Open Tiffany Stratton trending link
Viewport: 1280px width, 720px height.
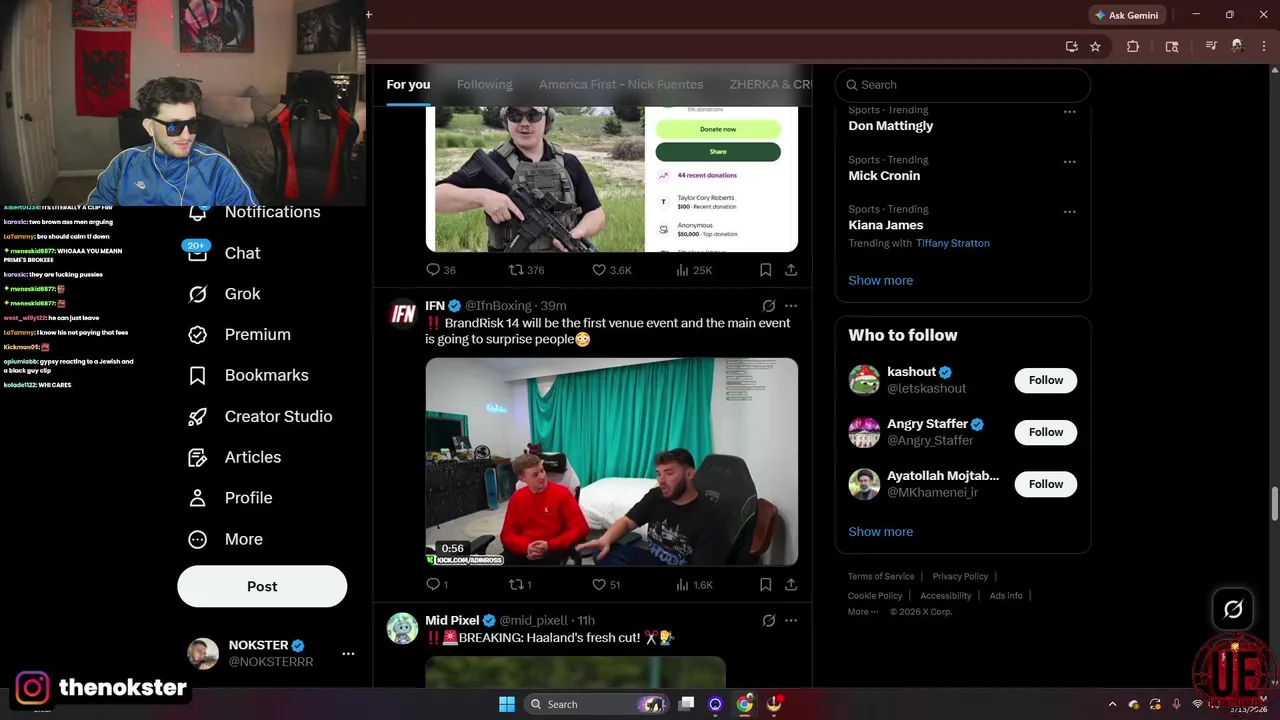click(952, 243)
